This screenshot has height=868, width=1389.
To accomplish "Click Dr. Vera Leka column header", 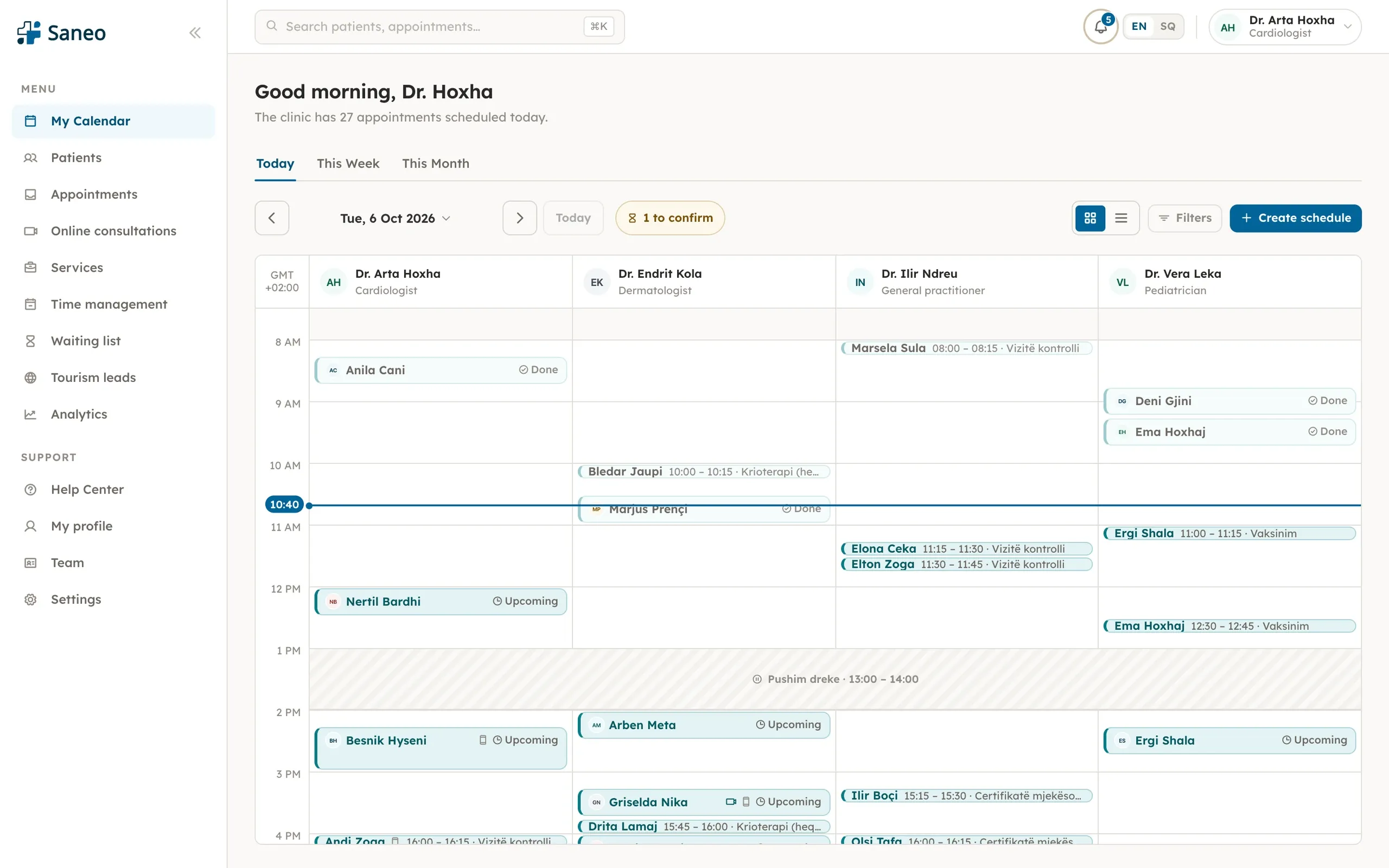I will [x=1229, y=282].
